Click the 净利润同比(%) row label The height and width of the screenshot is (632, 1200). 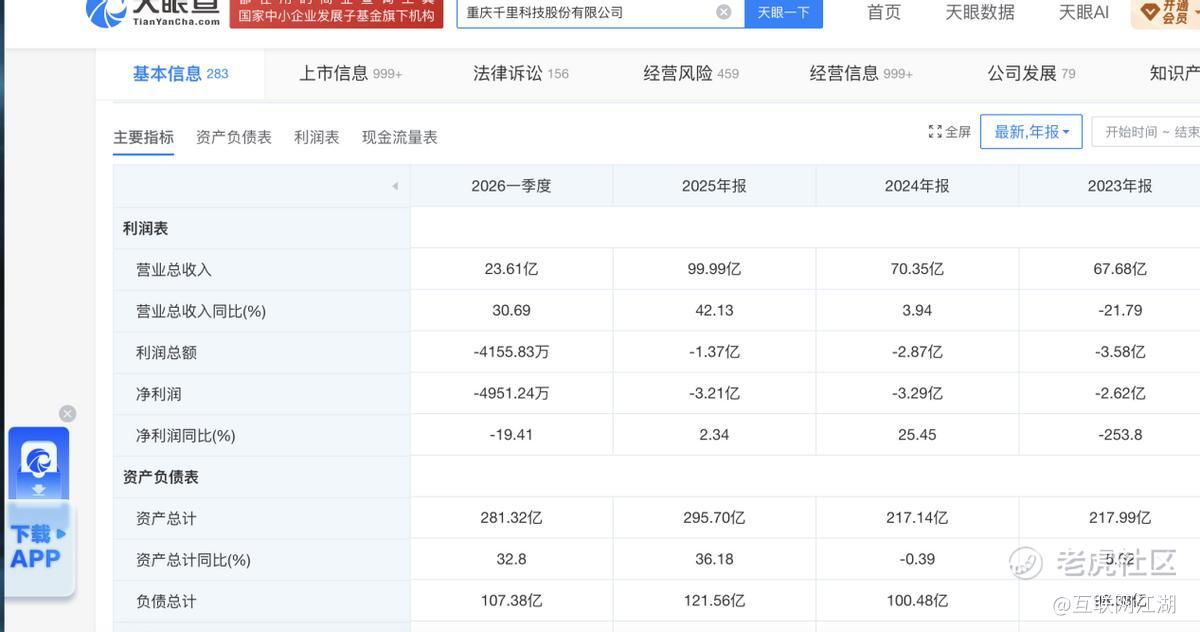pyautogui.click(x=185, y=436)
